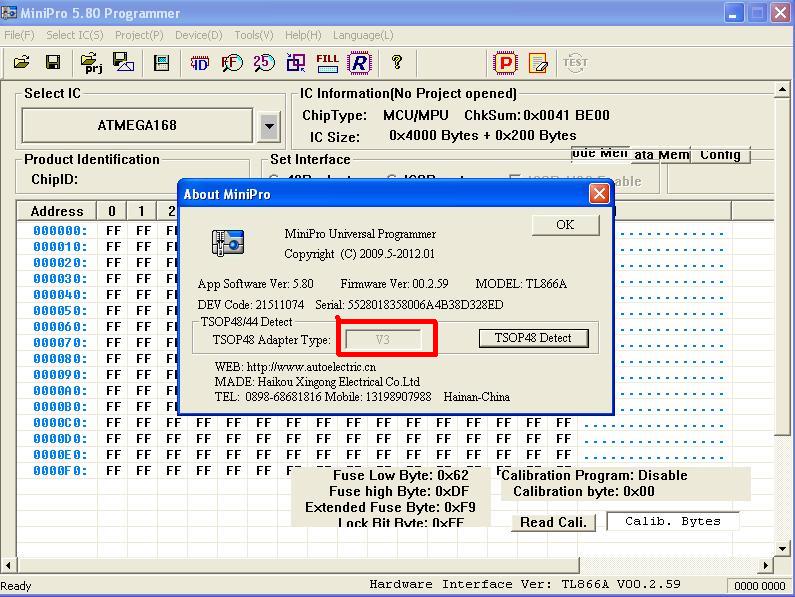795x597 pixels.
Task: Click the Hardware Interface Ver status text
Action: point(525,584)
